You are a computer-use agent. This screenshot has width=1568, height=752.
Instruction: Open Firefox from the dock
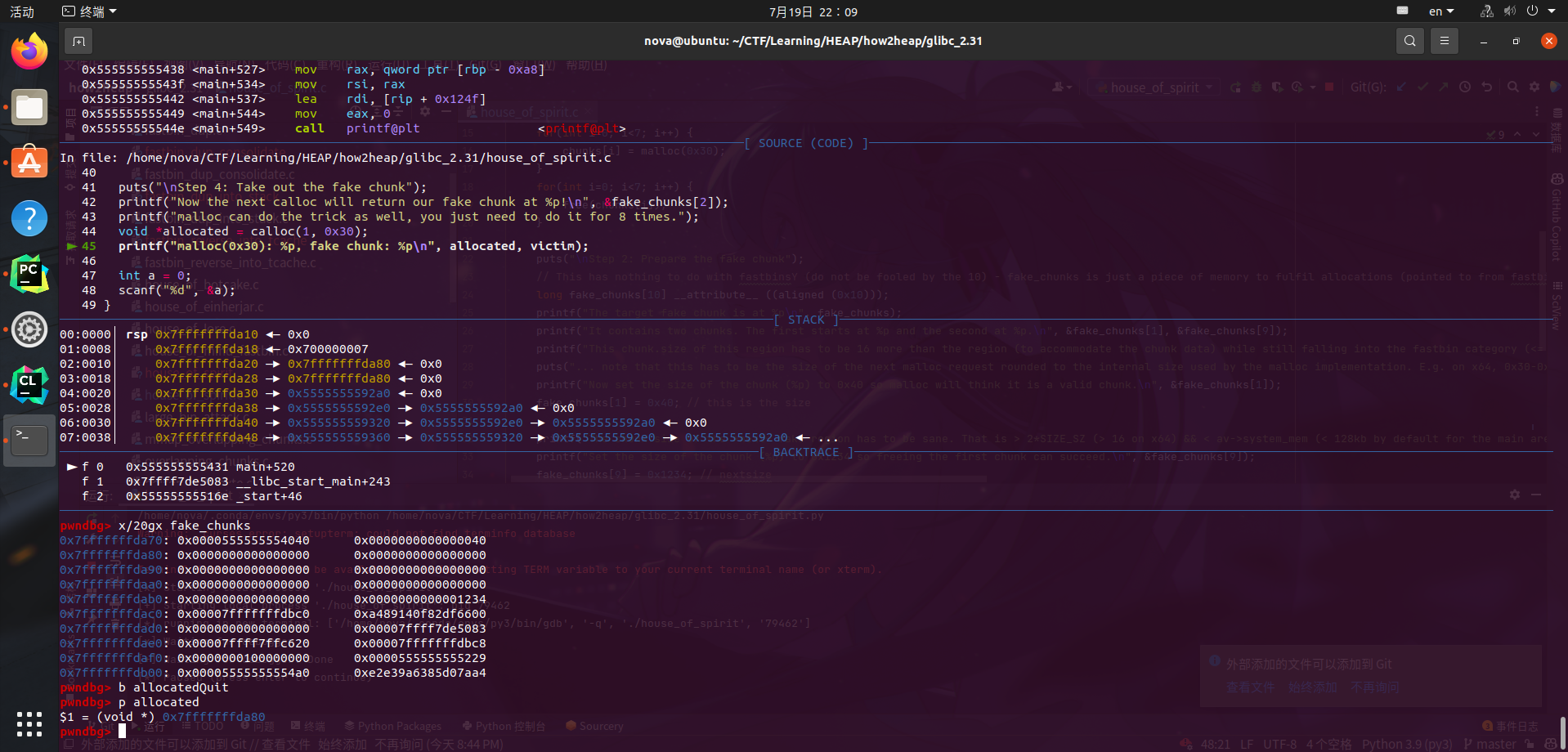click(29, 52)
